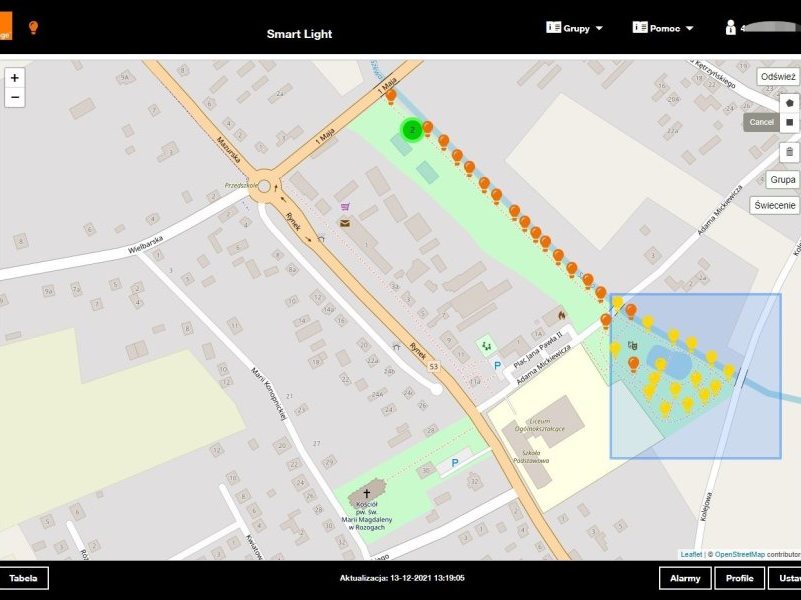This screenshot has height=600, width=801.
Task: Click the user profile icon in header
Action: point(731,28)
